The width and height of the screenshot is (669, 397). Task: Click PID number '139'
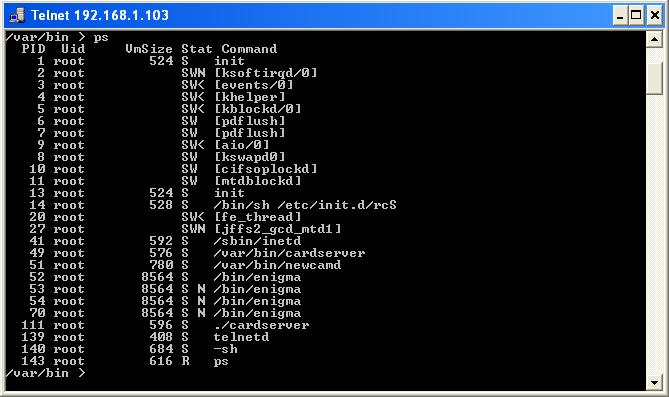click(33, 337)
